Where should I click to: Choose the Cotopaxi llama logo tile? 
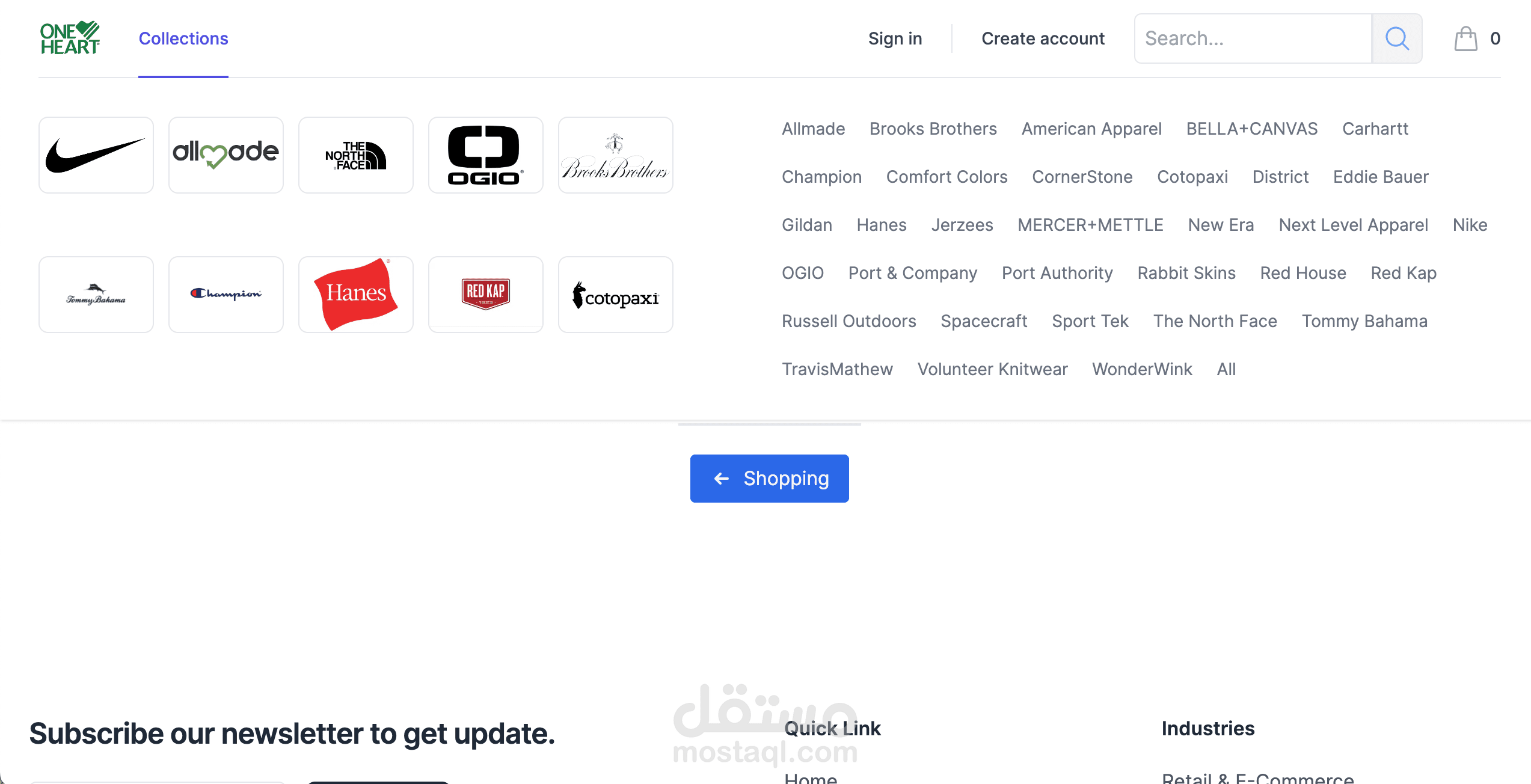pyautogui.click(x=616, y=295)
